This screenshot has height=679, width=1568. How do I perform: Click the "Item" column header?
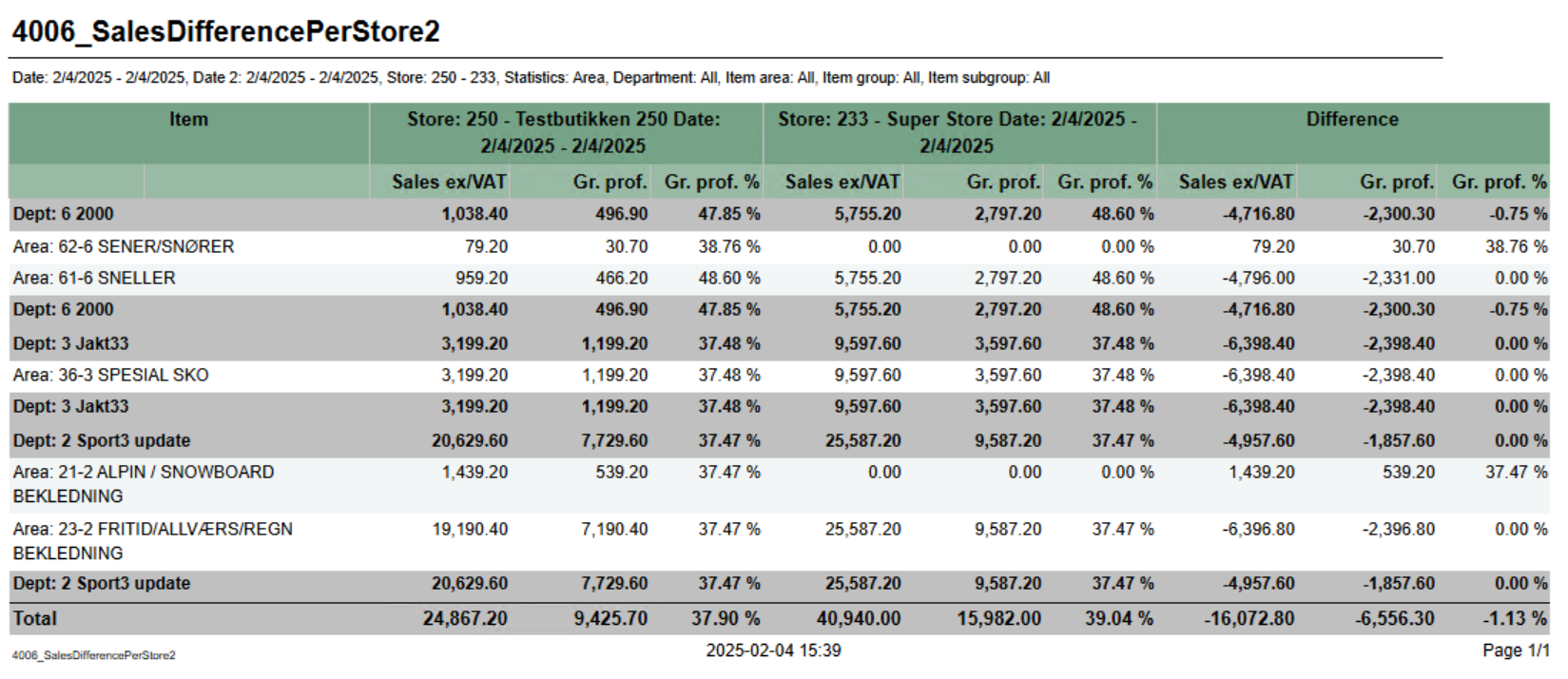(x=188, y=120)
